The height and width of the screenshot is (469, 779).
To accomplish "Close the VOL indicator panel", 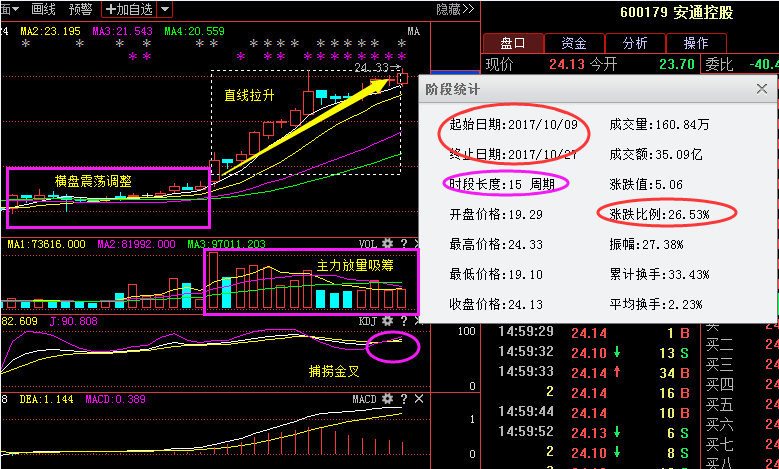I will pos(417,244).
